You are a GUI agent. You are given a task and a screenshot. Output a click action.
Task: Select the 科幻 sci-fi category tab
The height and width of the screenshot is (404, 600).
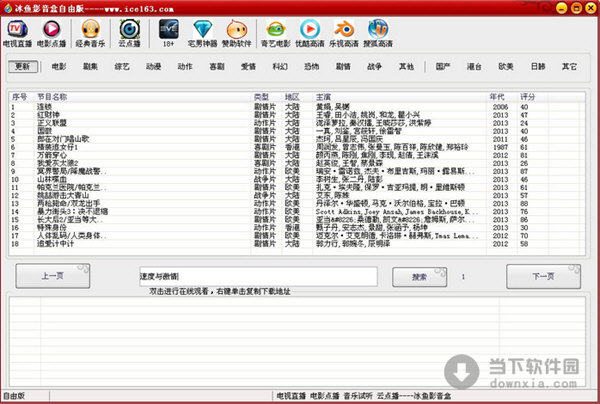[x=279, y=66]
